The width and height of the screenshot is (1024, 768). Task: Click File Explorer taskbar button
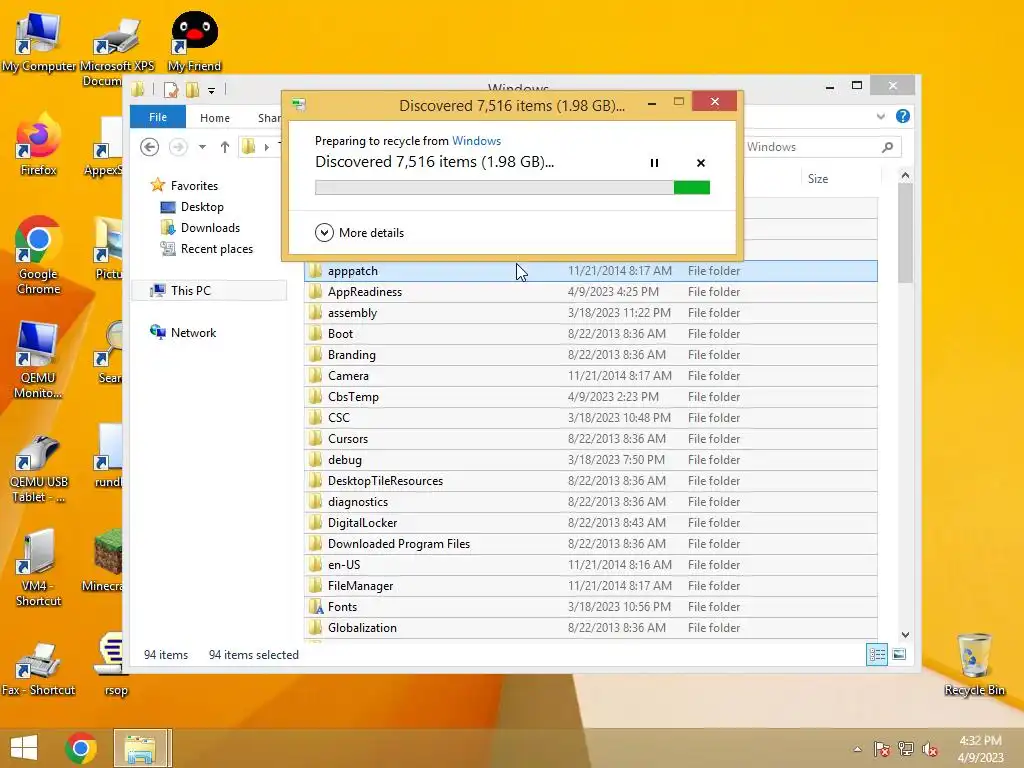click(x=142, y=748)
